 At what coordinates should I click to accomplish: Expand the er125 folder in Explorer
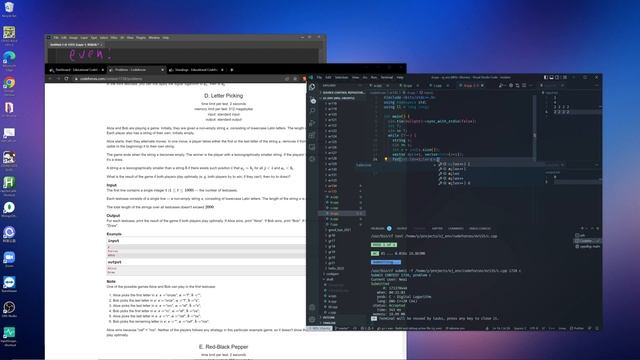(x=333, y=142)
